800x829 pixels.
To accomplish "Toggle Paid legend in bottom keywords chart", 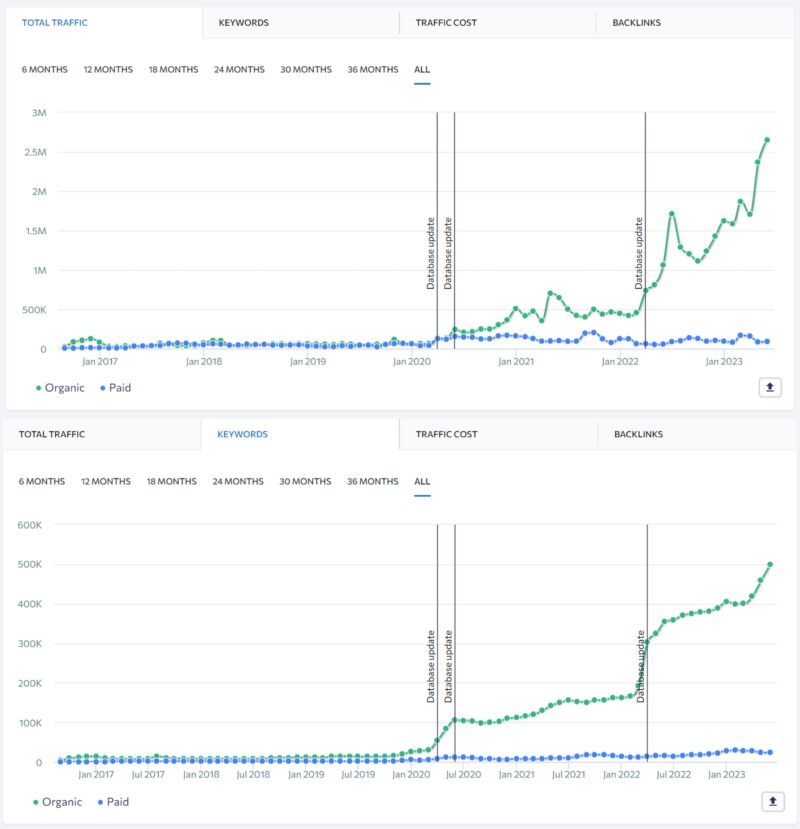I will [x=114, y=801].
